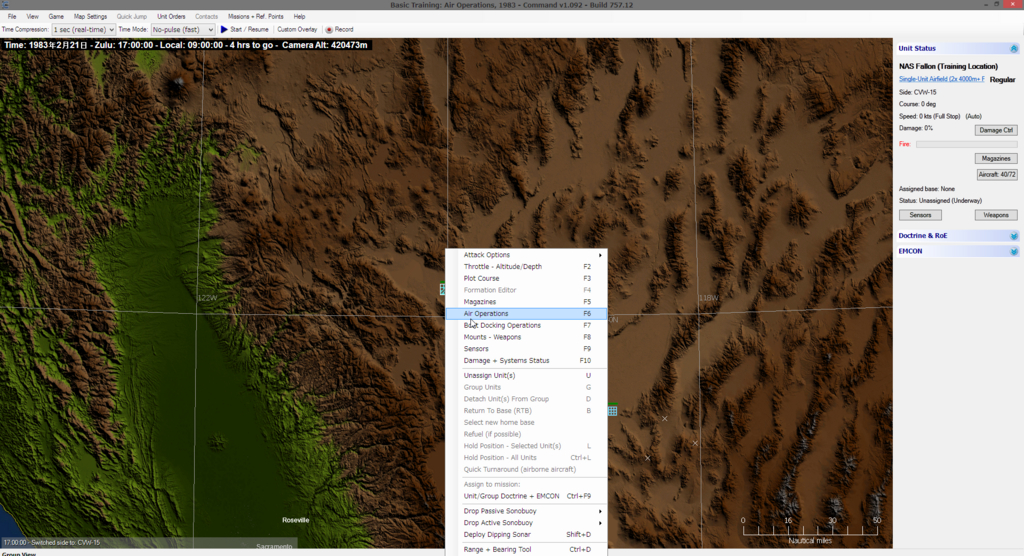Viewport: 1024px width, 556px height.
Task: Click the Damage Ctrl button
Action: (x=995, y=130)
